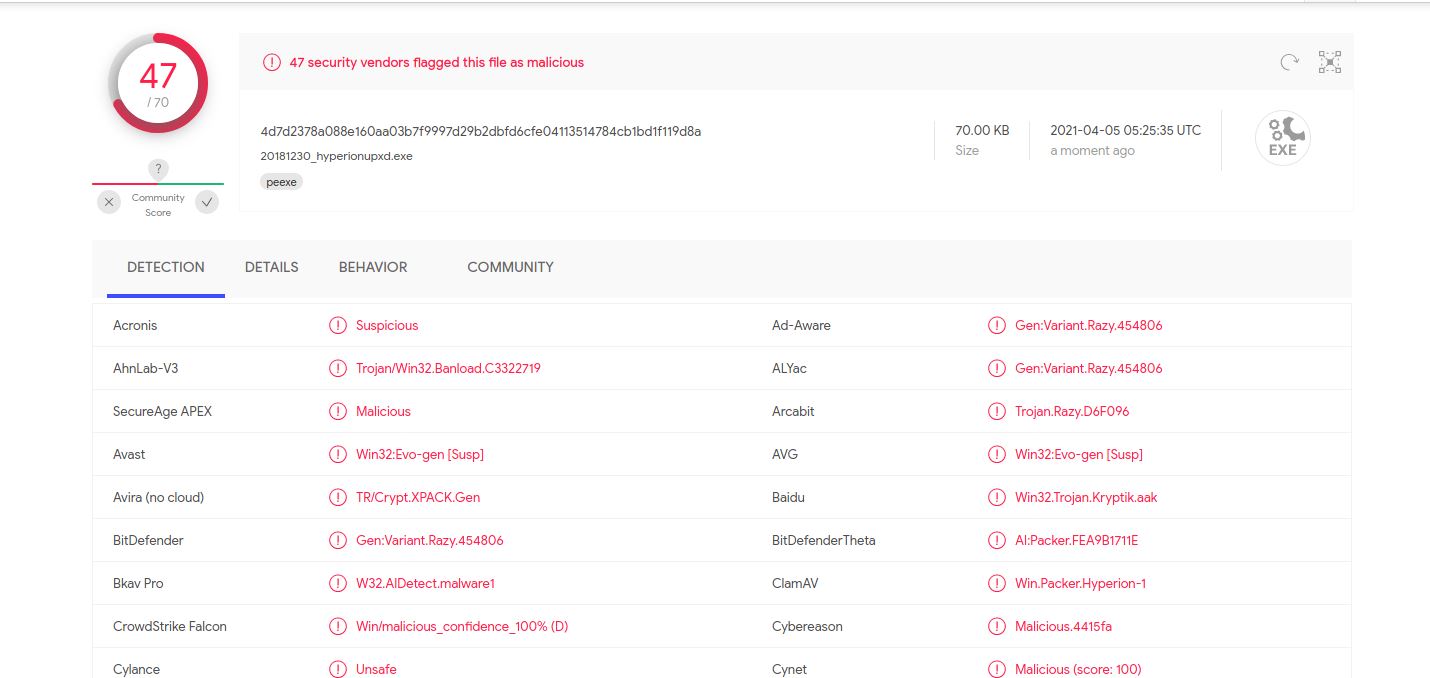Click the CrowdStrike Falcon vendor name

point(170,626)
